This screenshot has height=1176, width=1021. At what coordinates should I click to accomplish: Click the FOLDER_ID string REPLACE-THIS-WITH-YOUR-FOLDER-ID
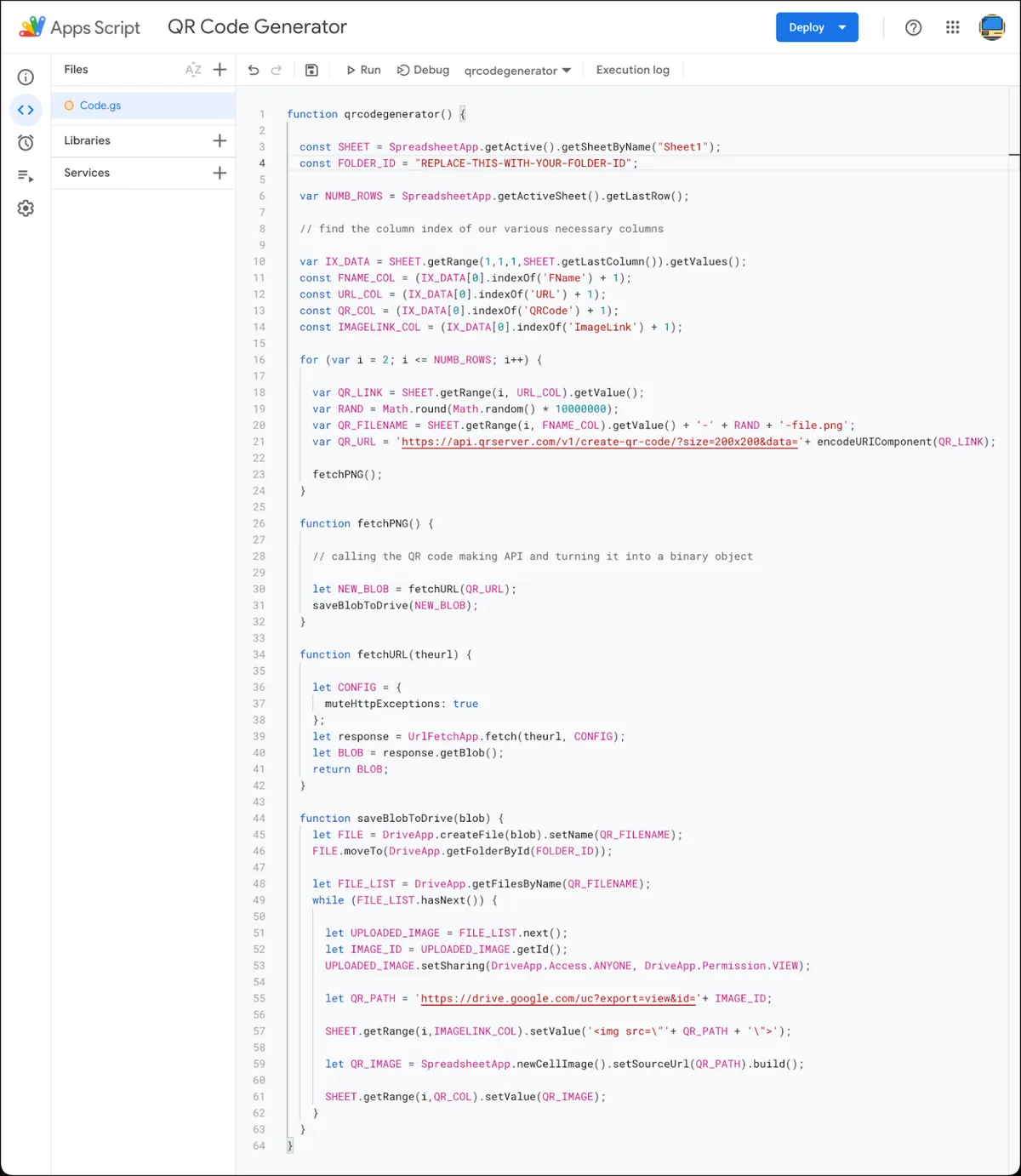pyautogui.click(x=523, y=163)
